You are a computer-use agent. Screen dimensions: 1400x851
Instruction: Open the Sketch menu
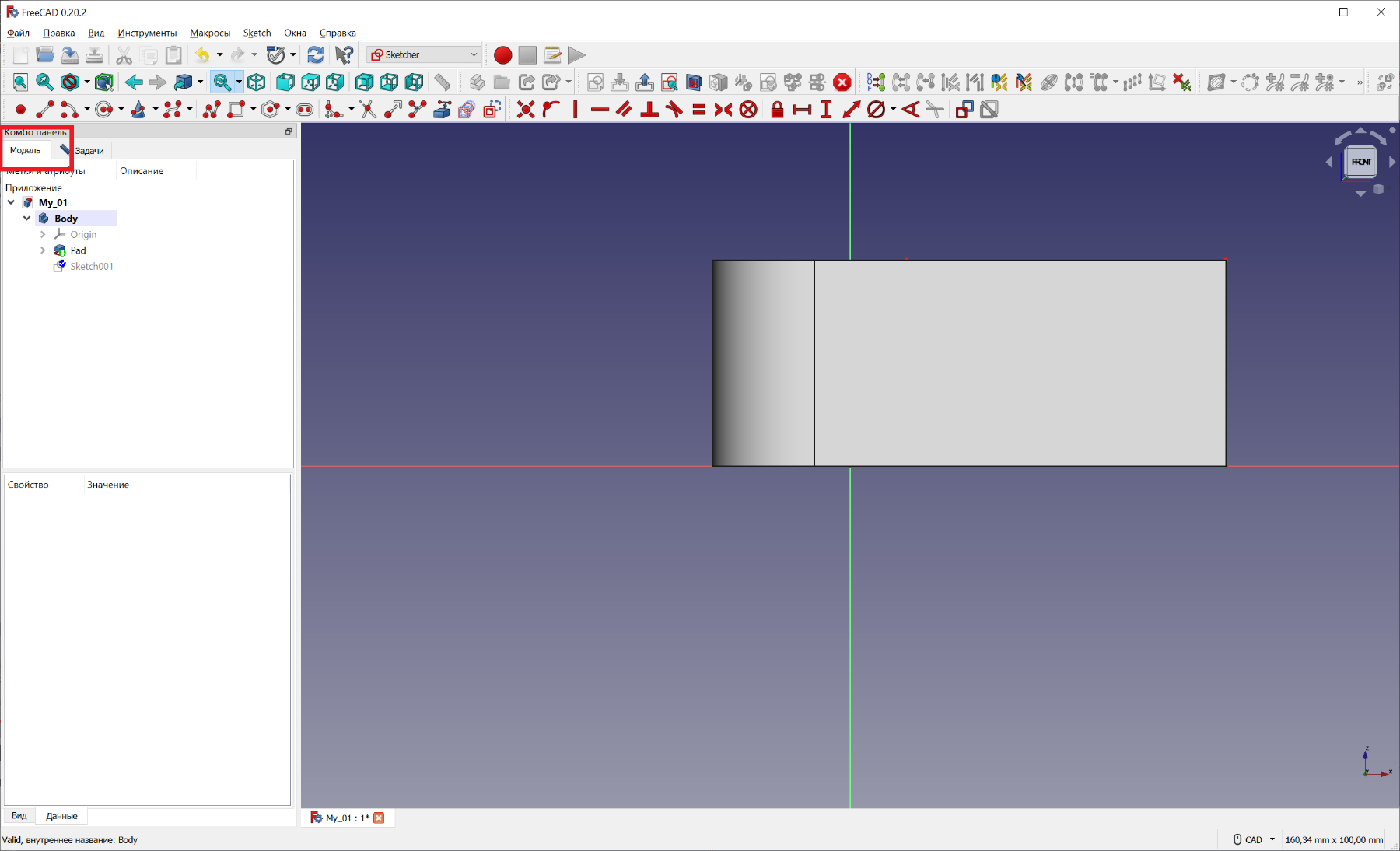pyautogui.click(x=257, y=33)
